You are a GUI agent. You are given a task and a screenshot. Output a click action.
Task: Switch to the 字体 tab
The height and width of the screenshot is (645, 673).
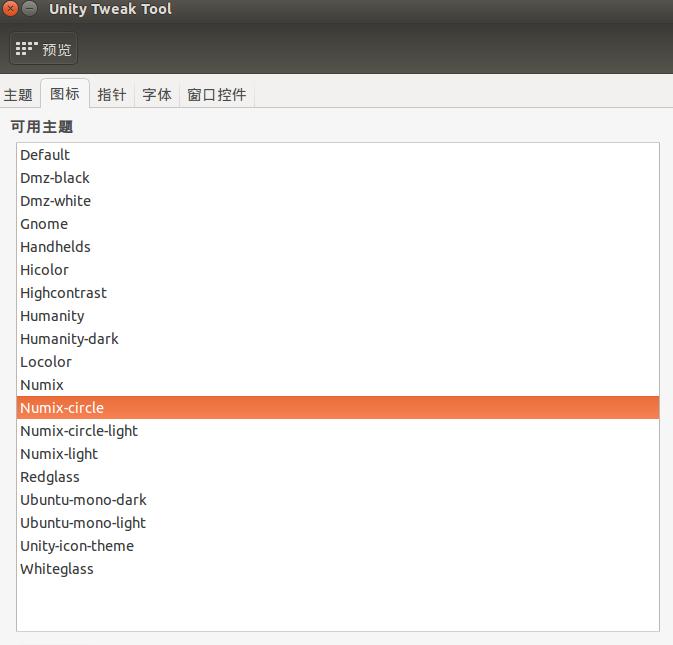click(x=157, y=94)
